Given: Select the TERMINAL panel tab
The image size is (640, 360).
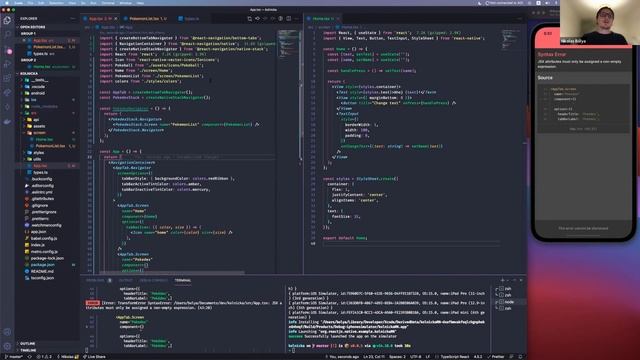Looking at the screenshot, I should (182, 280).
